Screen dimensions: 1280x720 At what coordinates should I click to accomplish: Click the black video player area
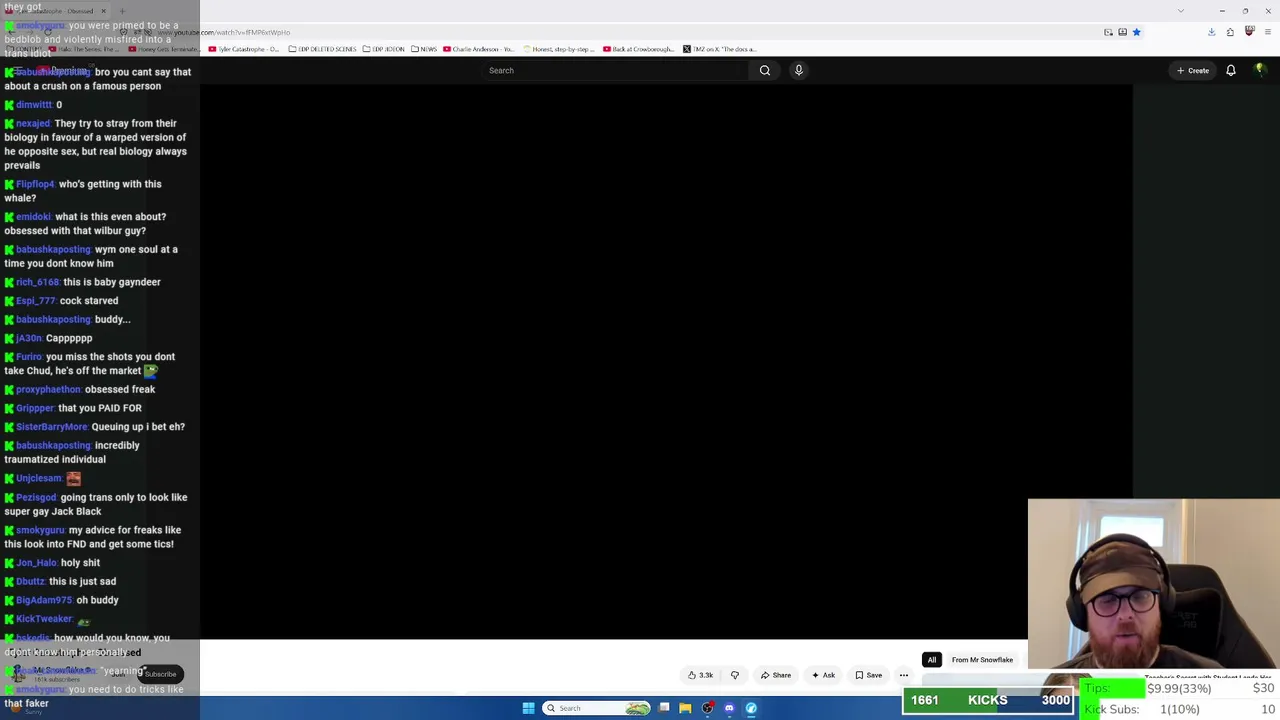(x=666, y=362)
